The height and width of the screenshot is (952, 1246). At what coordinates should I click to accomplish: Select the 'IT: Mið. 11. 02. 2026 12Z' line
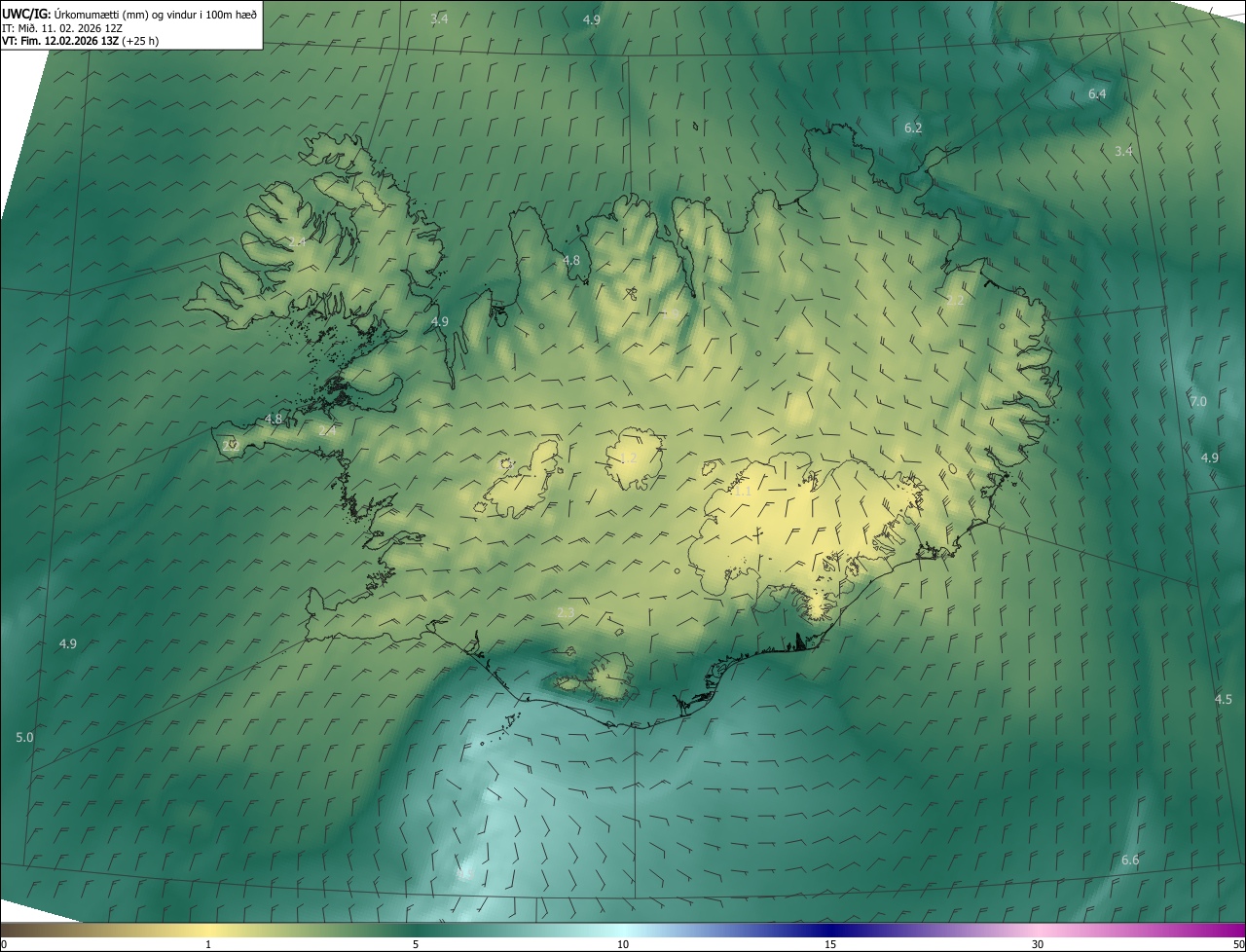pyautogui.click(x=61, y=28)
